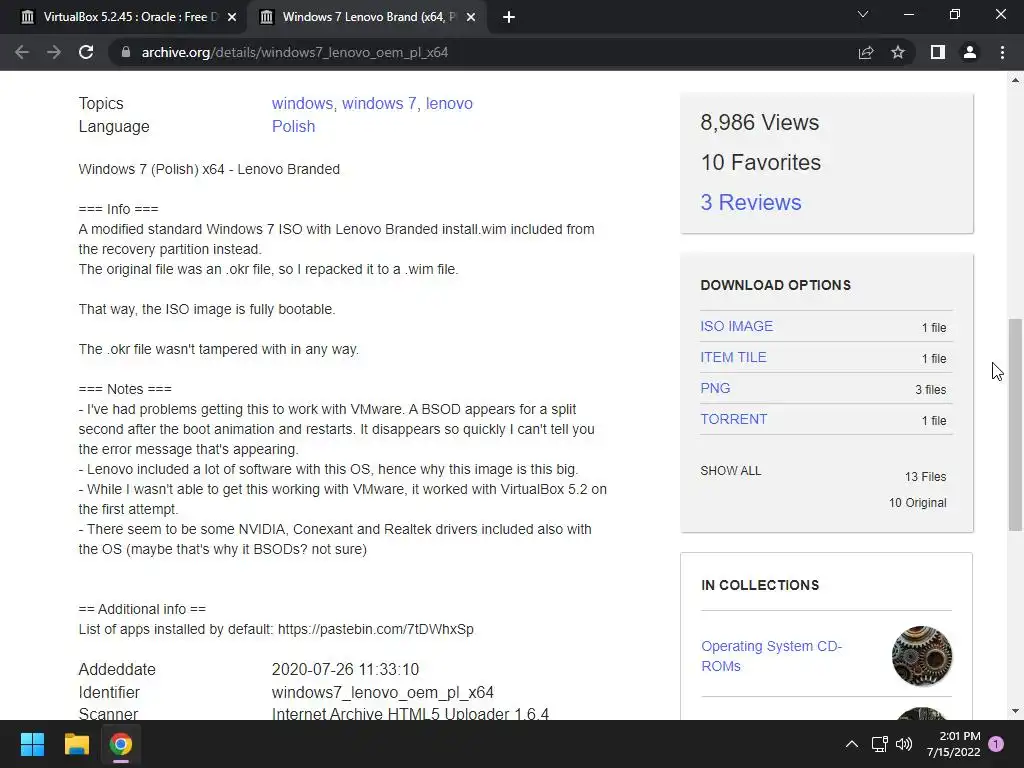This screenshot has height=768, width=1024.
Task: Click the Polish language link
Action: [293, 126]
